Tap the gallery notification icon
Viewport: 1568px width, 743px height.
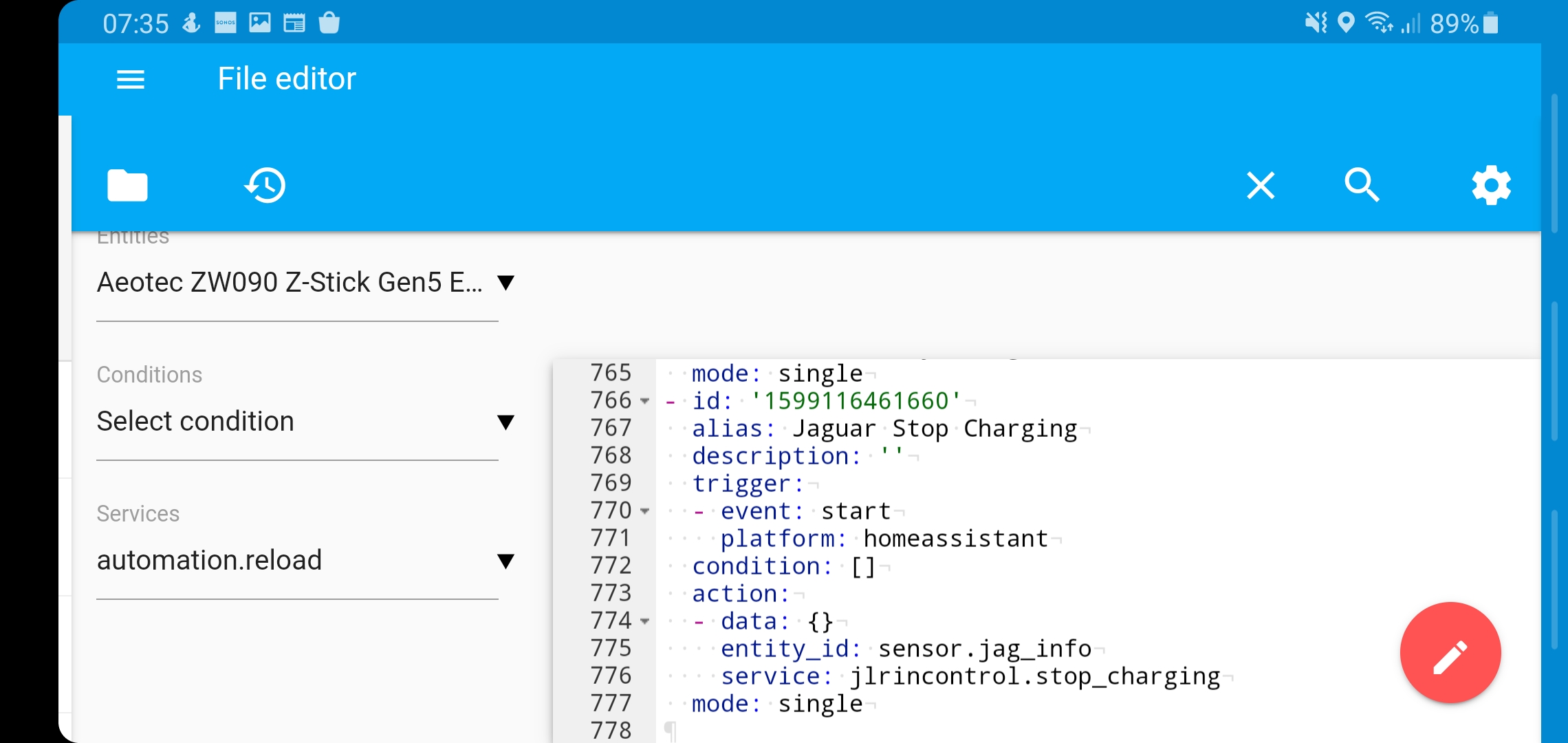coord(261,23)
